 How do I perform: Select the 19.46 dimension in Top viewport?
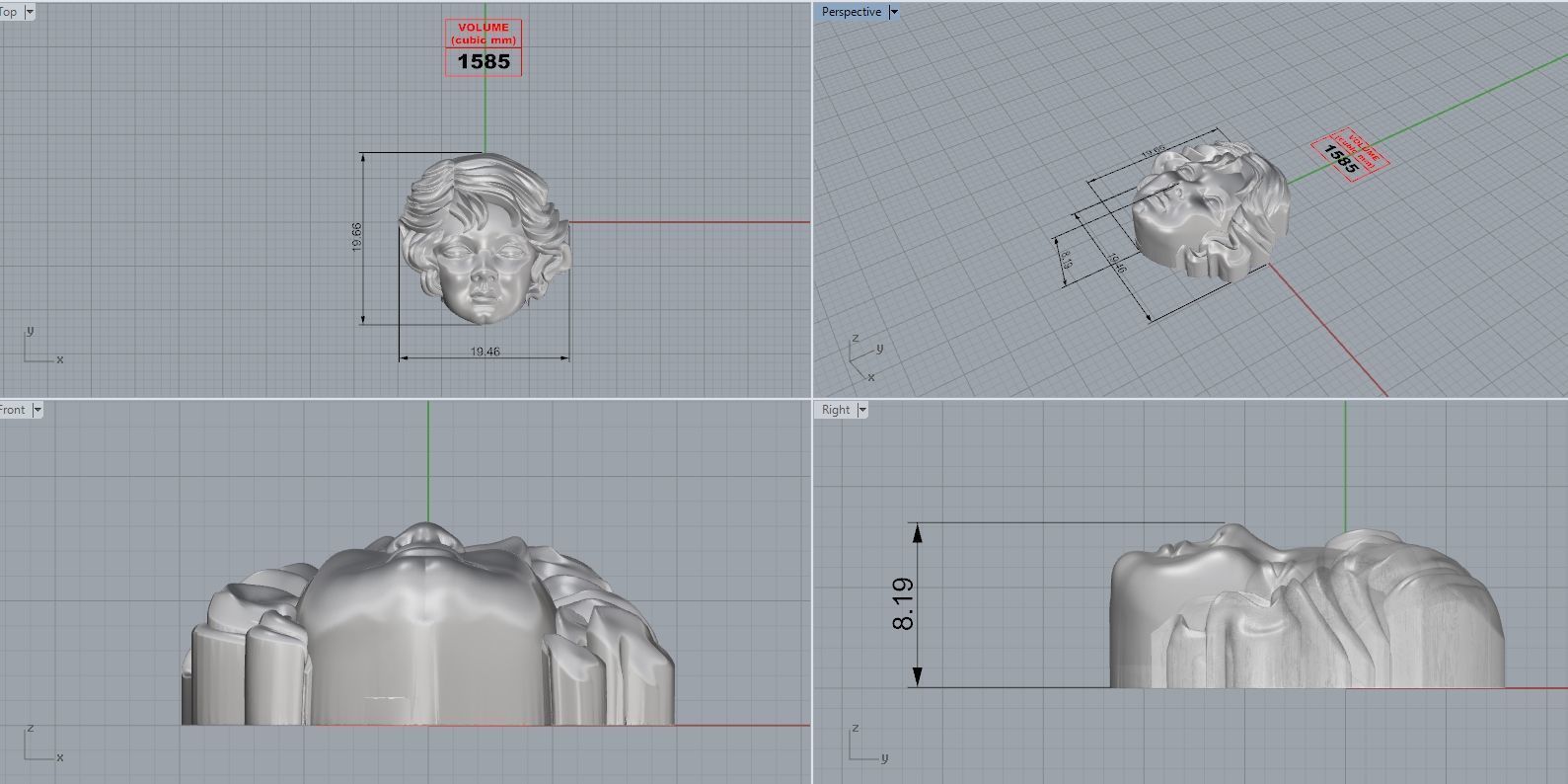(x=485, y=352)
